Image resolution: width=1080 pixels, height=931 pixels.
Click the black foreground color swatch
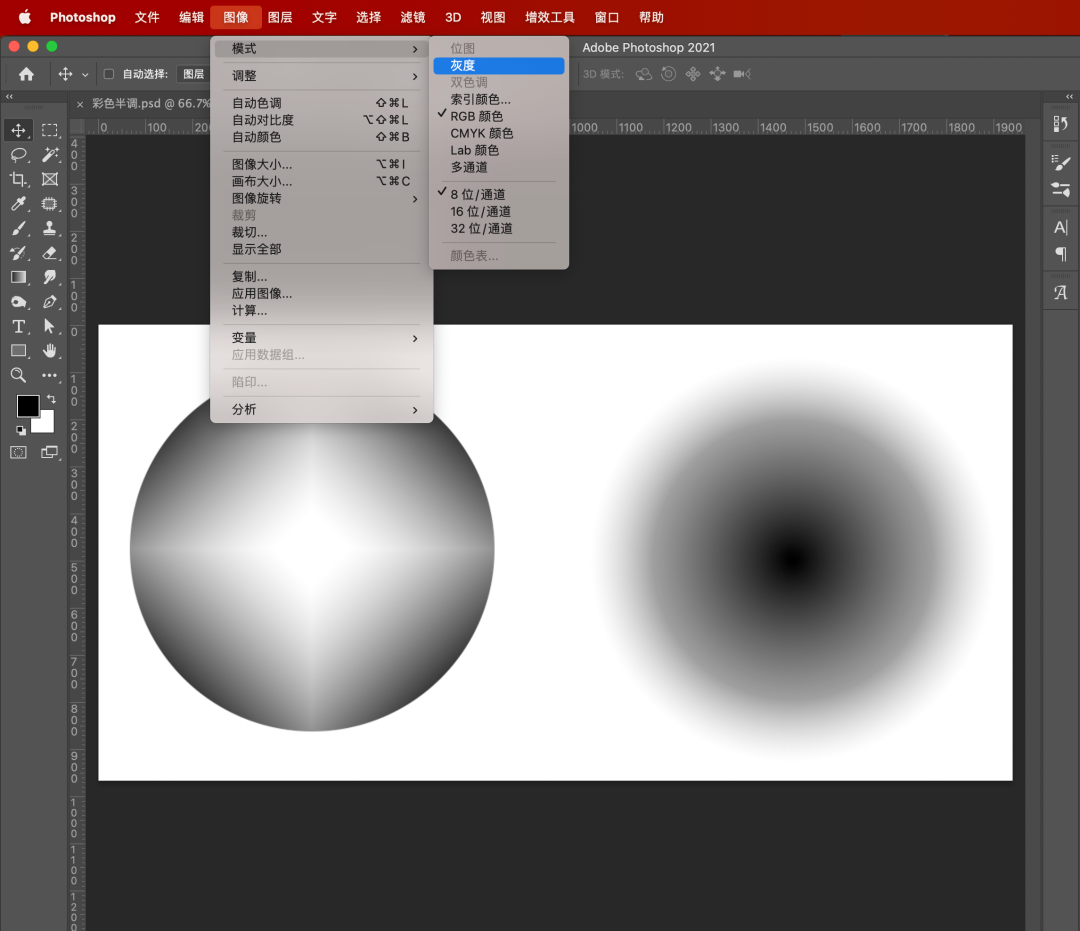click(27, 405)
